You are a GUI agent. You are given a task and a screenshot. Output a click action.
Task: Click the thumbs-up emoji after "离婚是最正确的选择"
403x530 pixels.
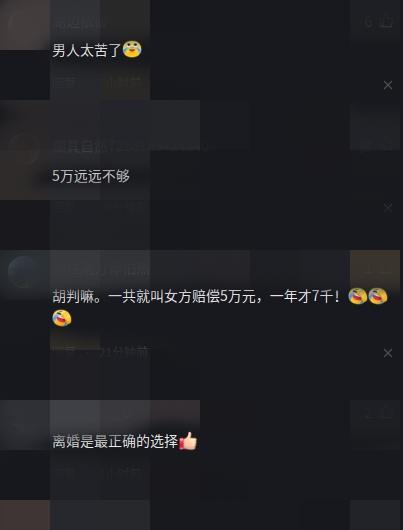tap(188, 441)
